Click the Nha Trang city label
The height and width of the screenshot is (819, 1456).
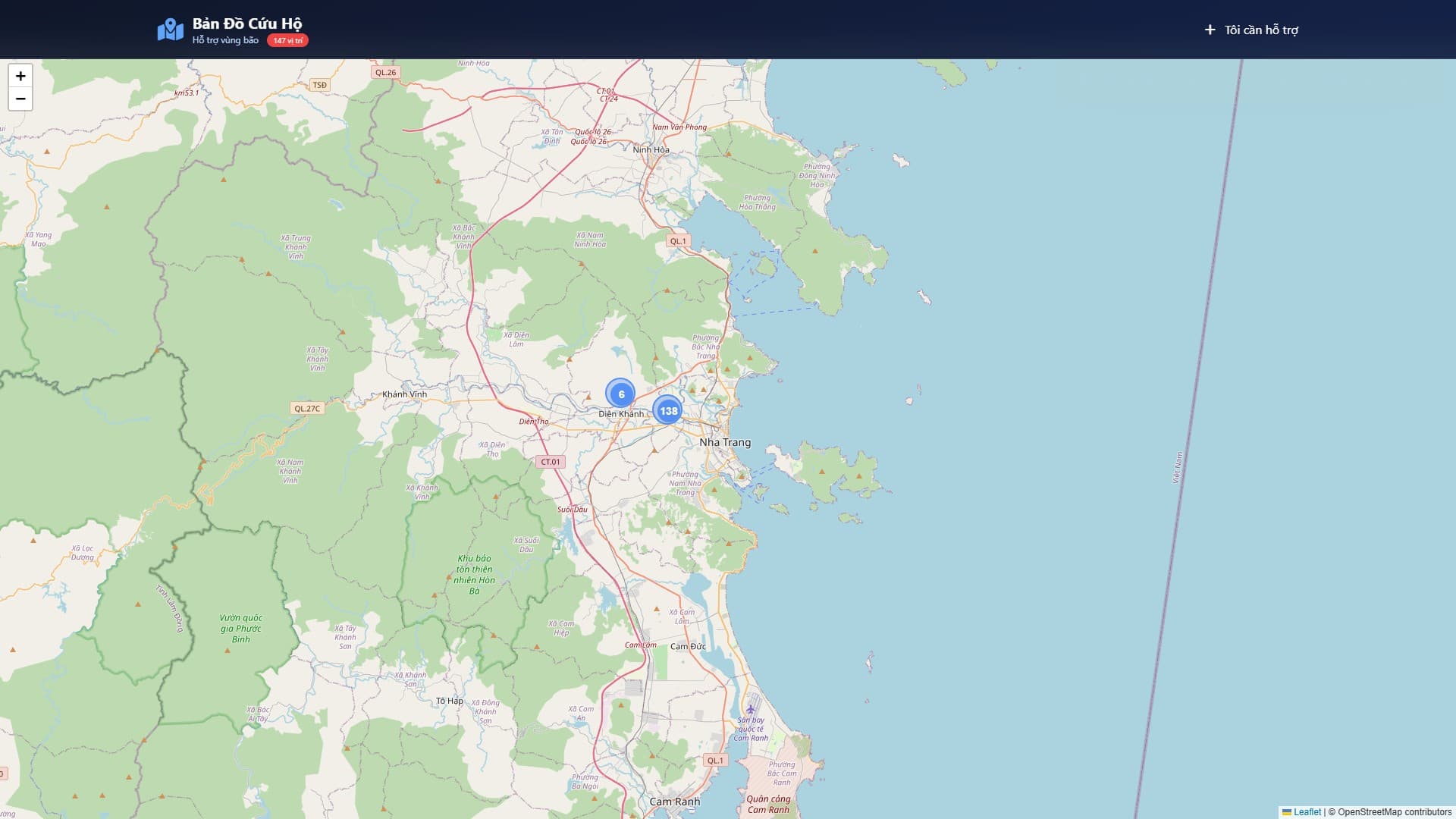coord(725,442)
